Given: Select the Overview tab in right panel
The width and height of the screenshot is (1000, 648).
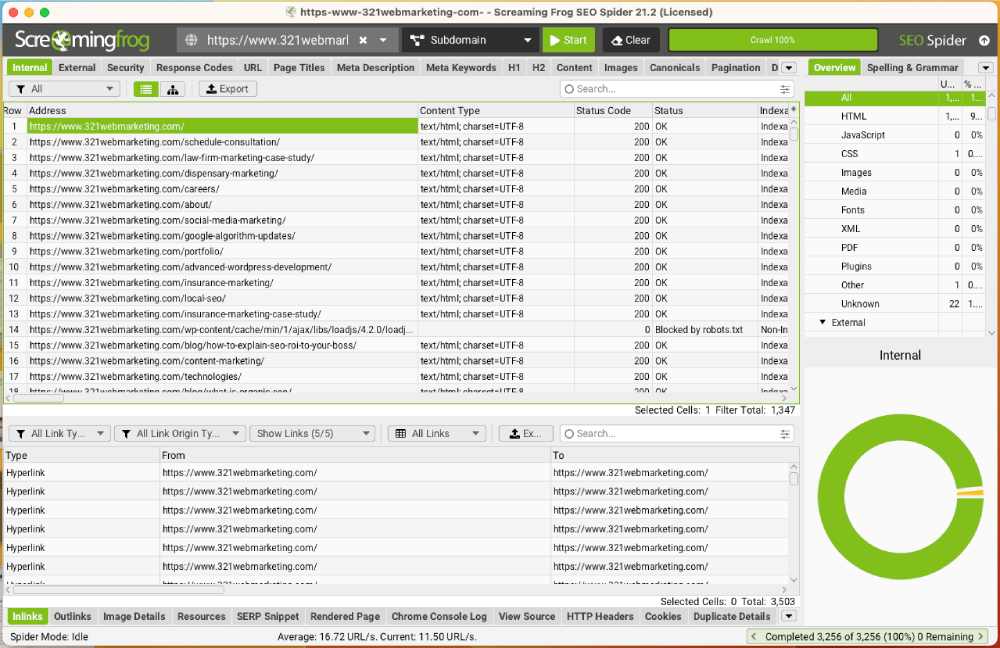Looking at the screenshot, I should (x=834, y=68).
